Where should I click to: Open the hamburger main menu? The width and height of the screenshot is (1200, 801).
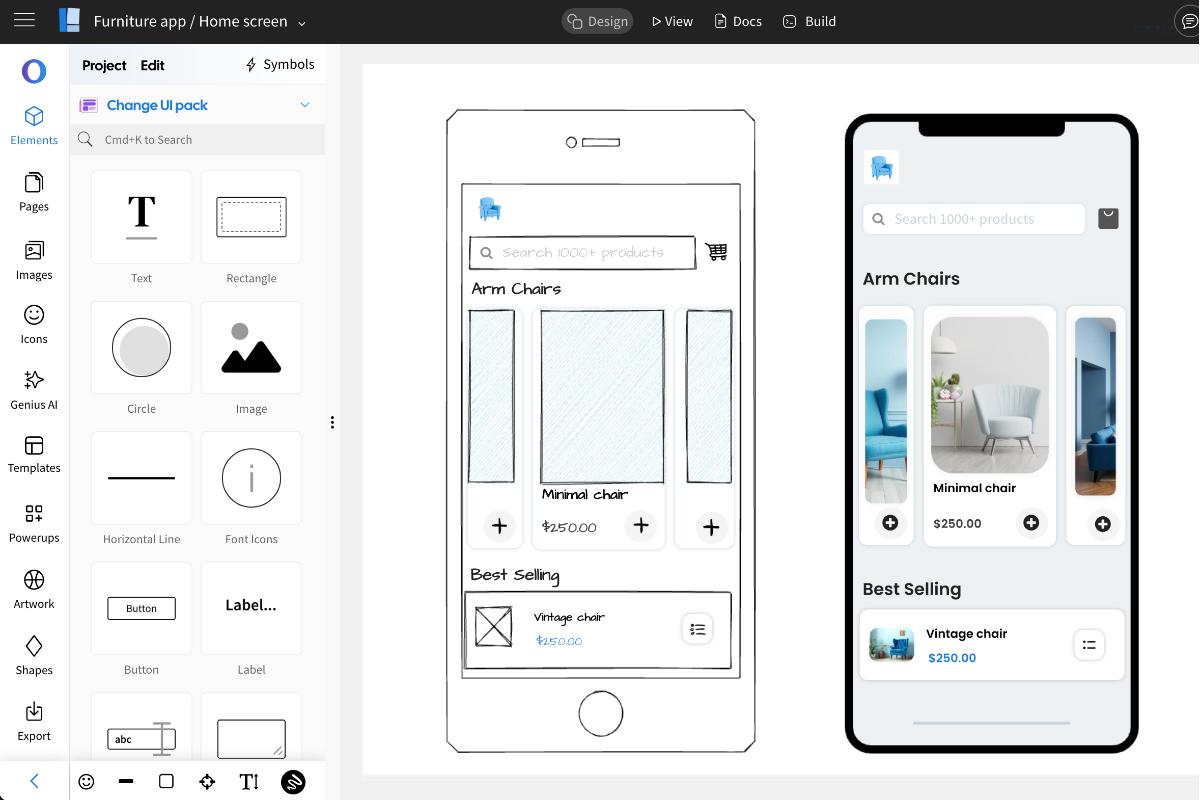25,21
